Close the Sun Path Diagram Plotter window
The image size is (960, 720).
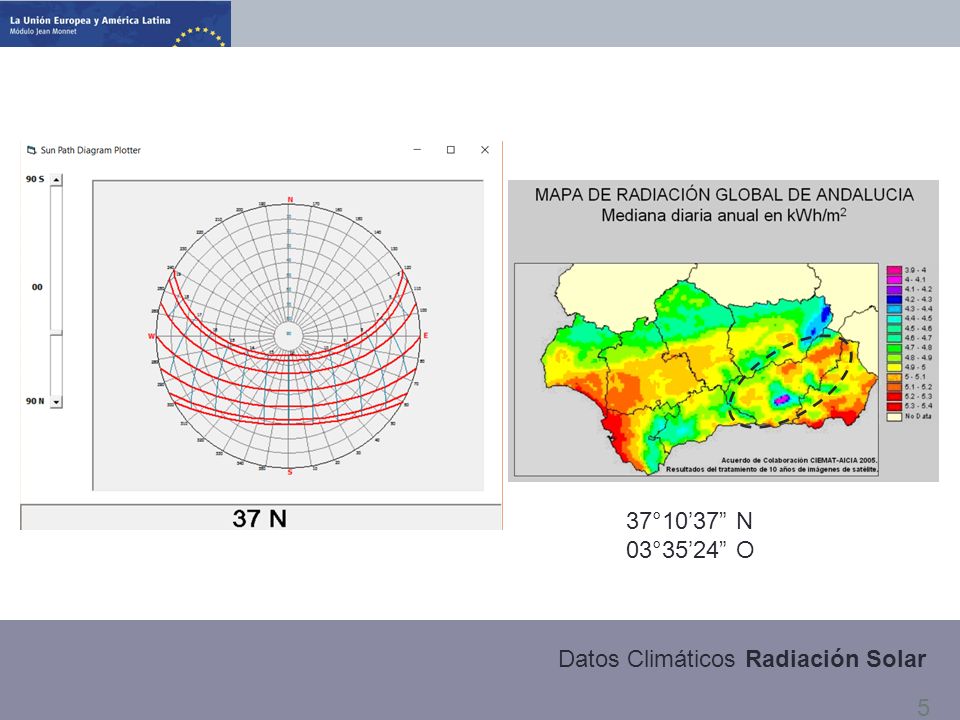click(485, 150)
